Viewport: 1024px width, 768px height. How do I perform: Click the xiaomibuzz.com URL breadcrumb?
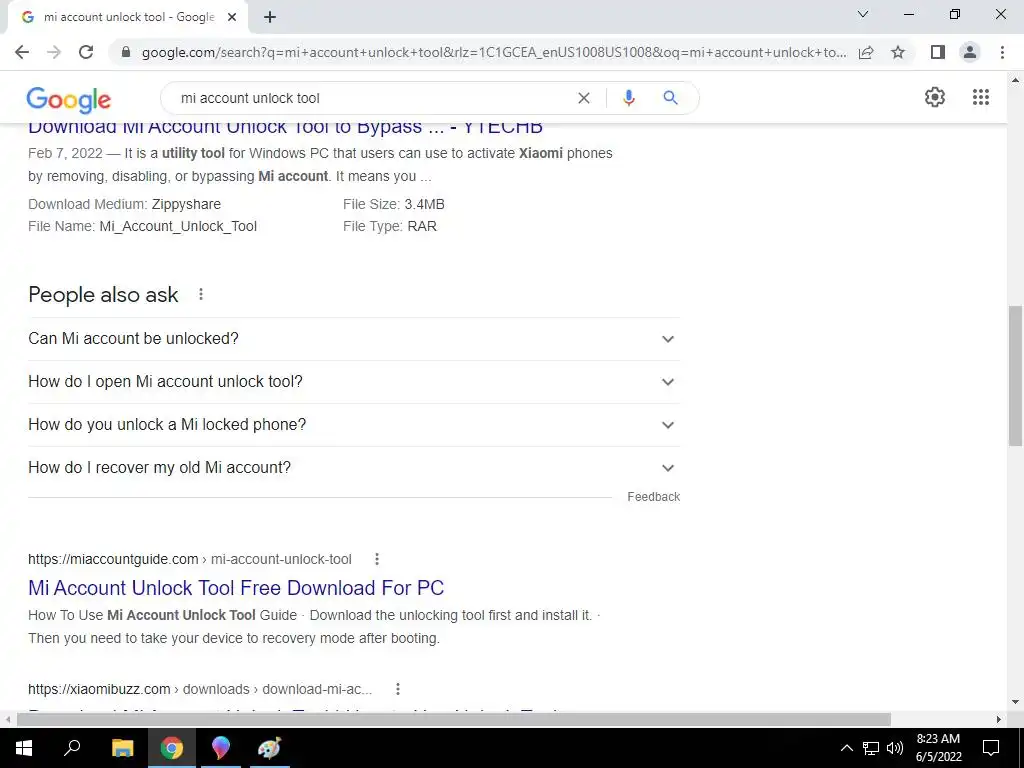click(200, 689)
